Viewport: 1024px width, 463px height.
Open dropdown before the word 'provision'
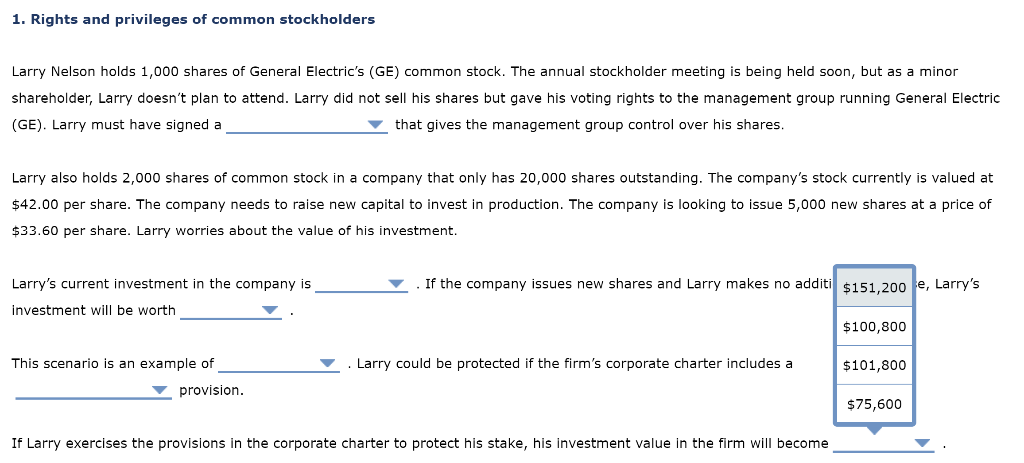[x=93, y=391]
